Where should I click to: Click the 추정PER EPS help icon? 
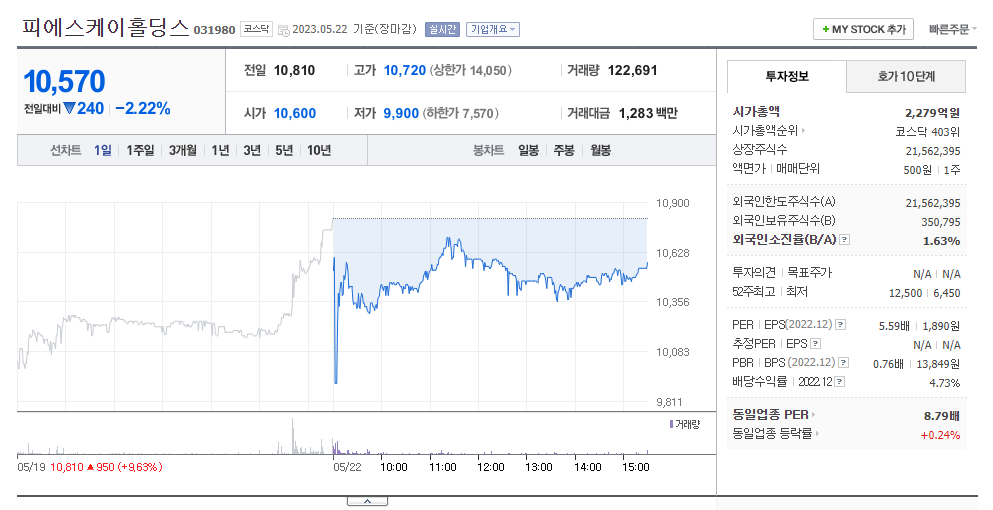coord(816,343)
